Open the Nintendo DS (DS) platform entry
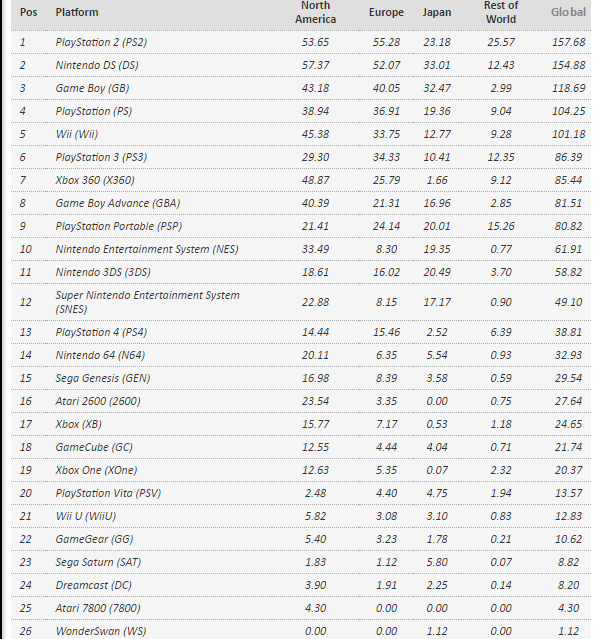Viewport: 600px width, 639px height. click(97, 65)
